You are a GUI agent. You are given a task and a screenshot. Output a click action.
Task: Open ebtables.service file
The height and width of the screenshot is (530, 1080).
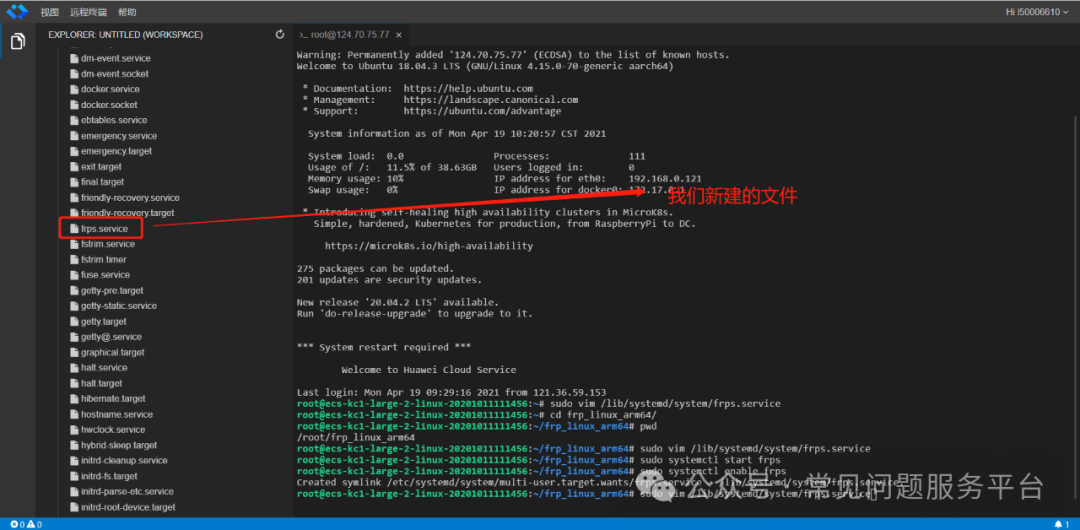[x=114, y=120]
